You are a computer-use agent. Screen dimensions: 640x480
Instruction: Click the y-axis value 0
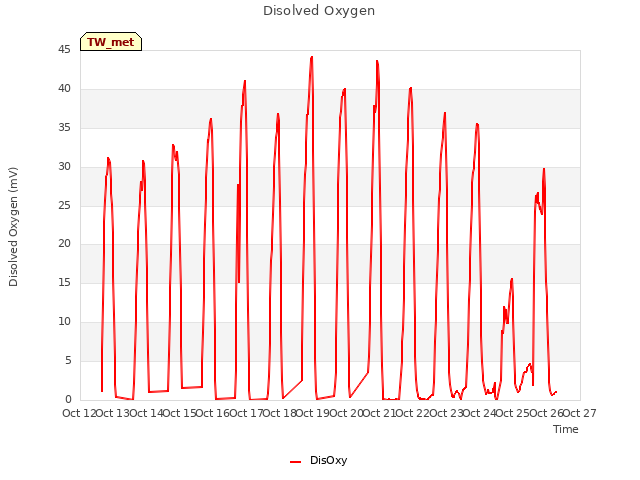(x=68, y=399)
